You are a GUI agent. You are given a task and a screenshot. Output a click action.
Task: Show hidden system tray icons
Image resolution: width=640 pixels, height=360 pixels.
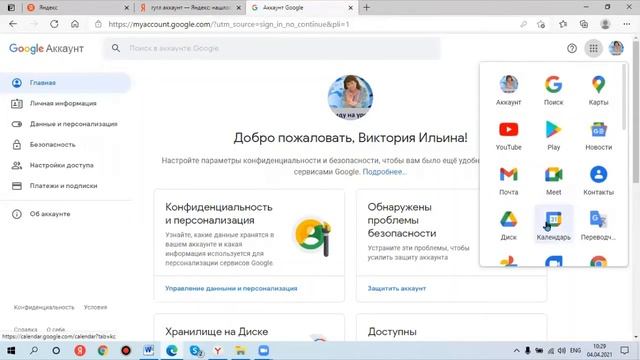tap(516, 351)
